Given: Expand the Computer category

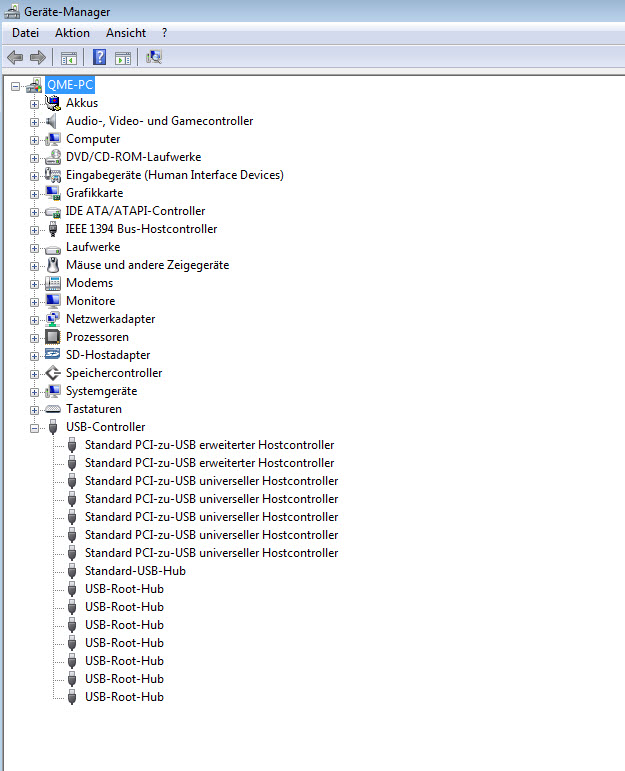Looking at the screenshot, I should click(x=34, y=141).
